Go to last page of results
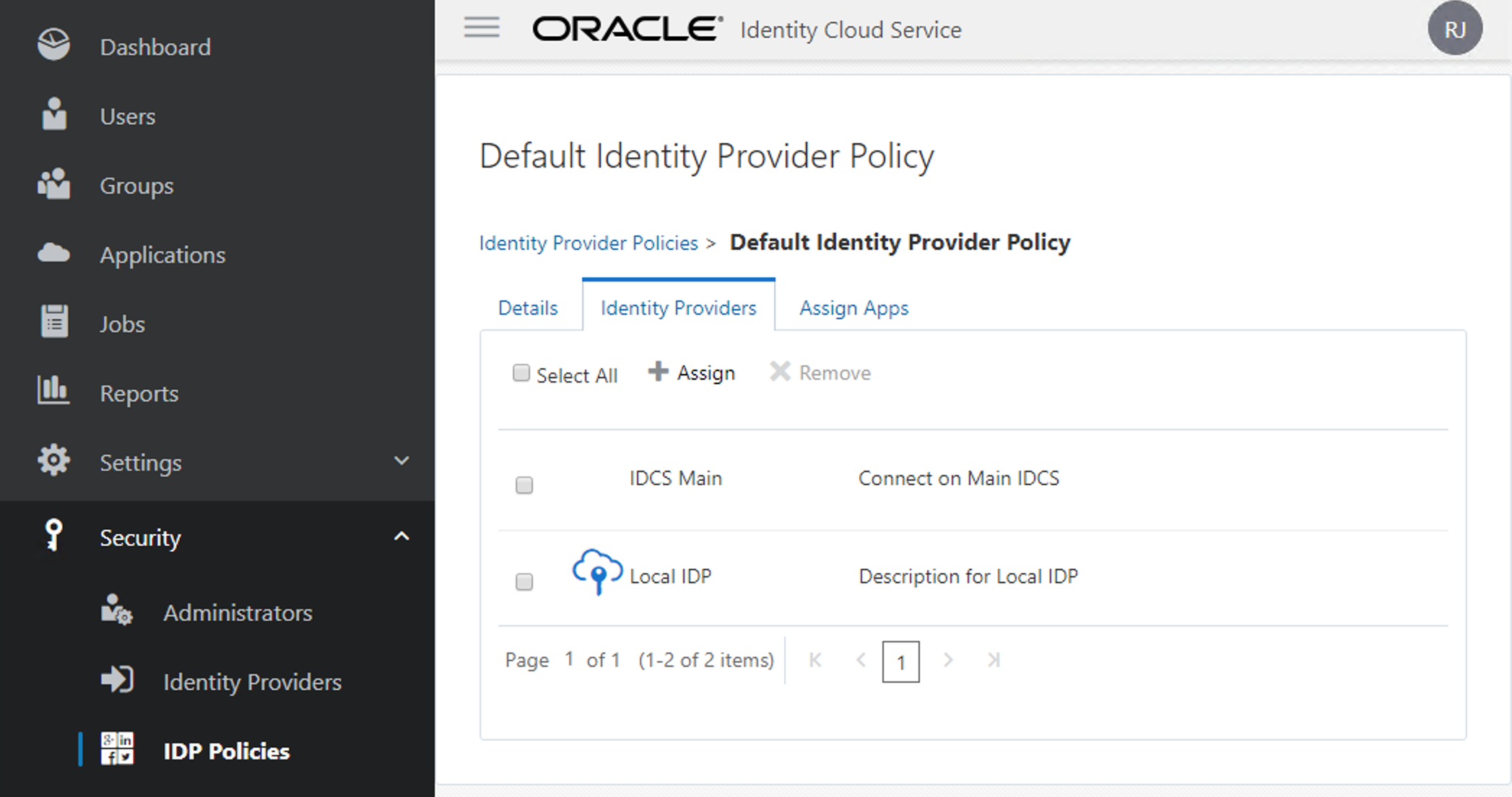1512x797 pixels. click(x=994, y=660)
